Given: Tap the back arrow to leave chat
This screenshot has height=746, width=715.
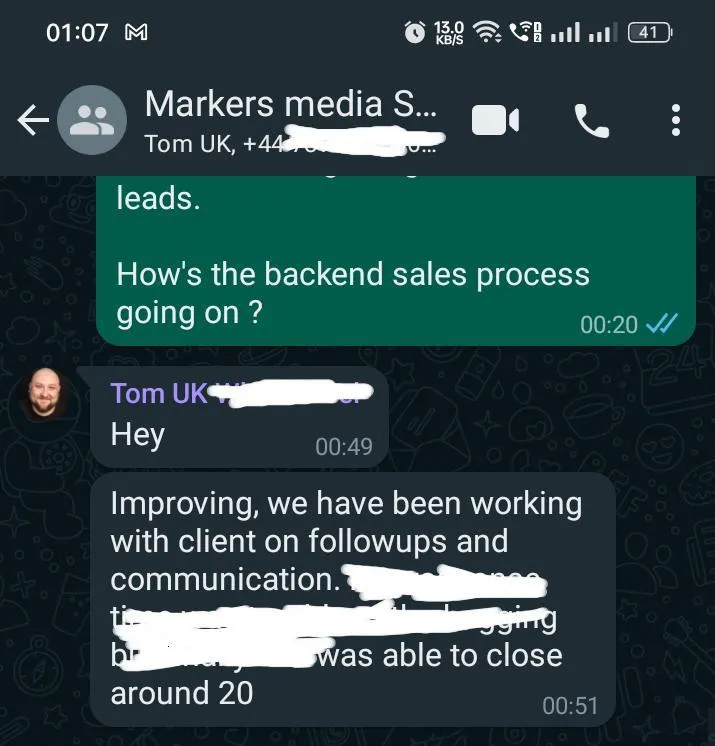Looking at the screenshot, I should click(x=33, y=120).
